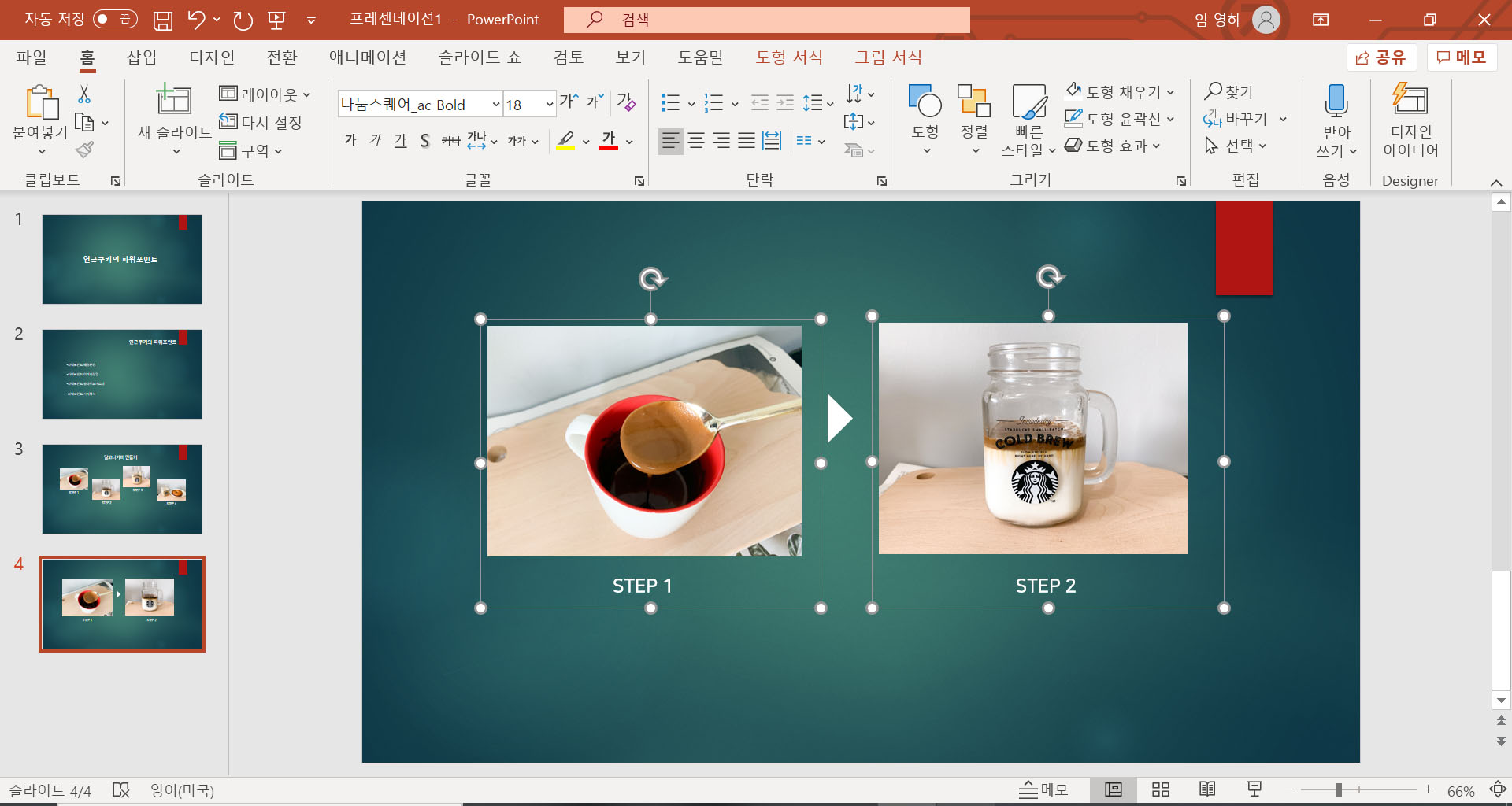The width and height of the screenshot is (1512, 806).
Task: Switch to Reading view icon
Action: click(1207, 789)
